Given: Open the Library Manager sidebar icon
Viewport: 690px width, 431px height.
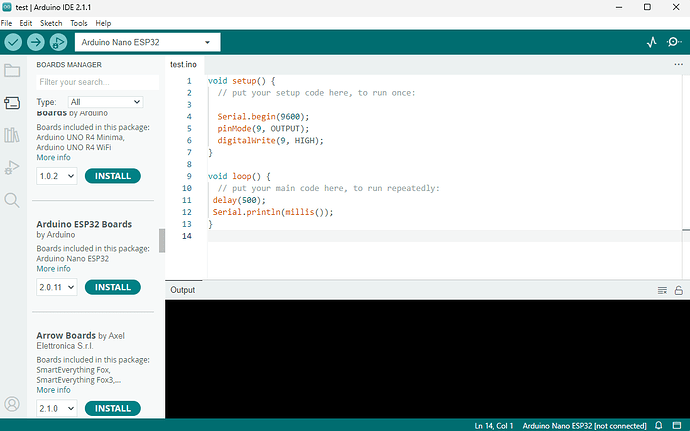Looking at the screenshot, I should (12, 135).
